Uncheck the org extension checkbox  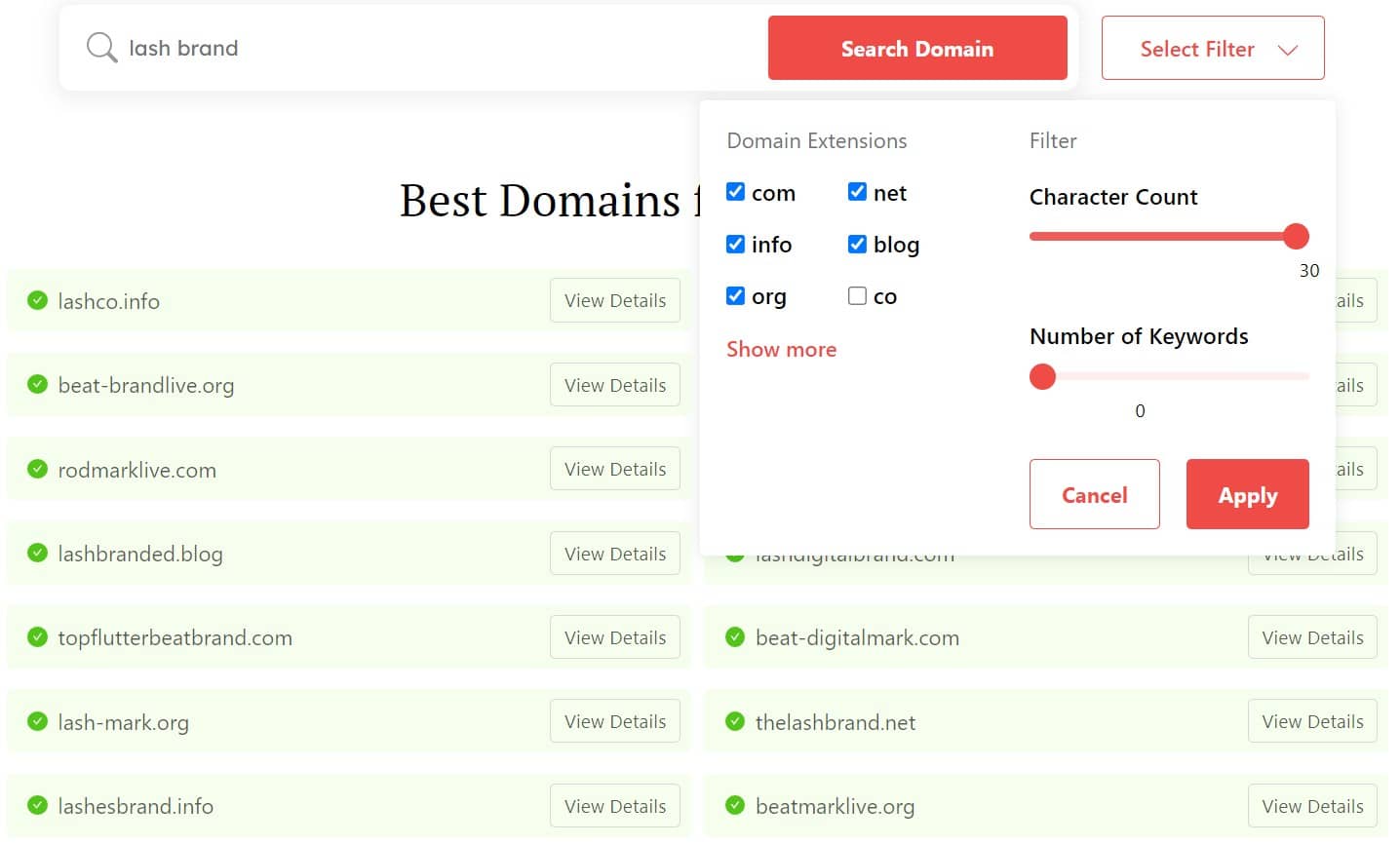pos(735,295)
